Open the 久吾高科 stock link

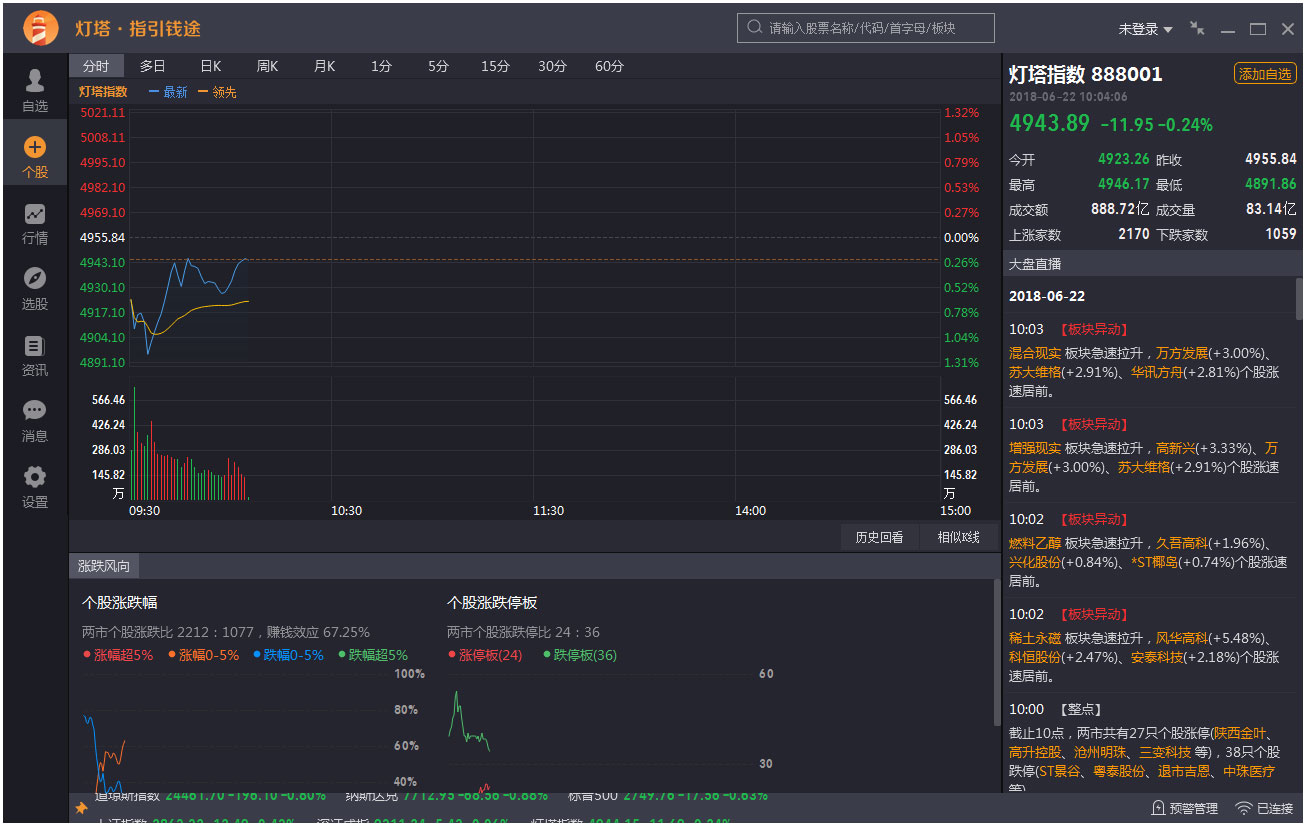[1182, 543]
